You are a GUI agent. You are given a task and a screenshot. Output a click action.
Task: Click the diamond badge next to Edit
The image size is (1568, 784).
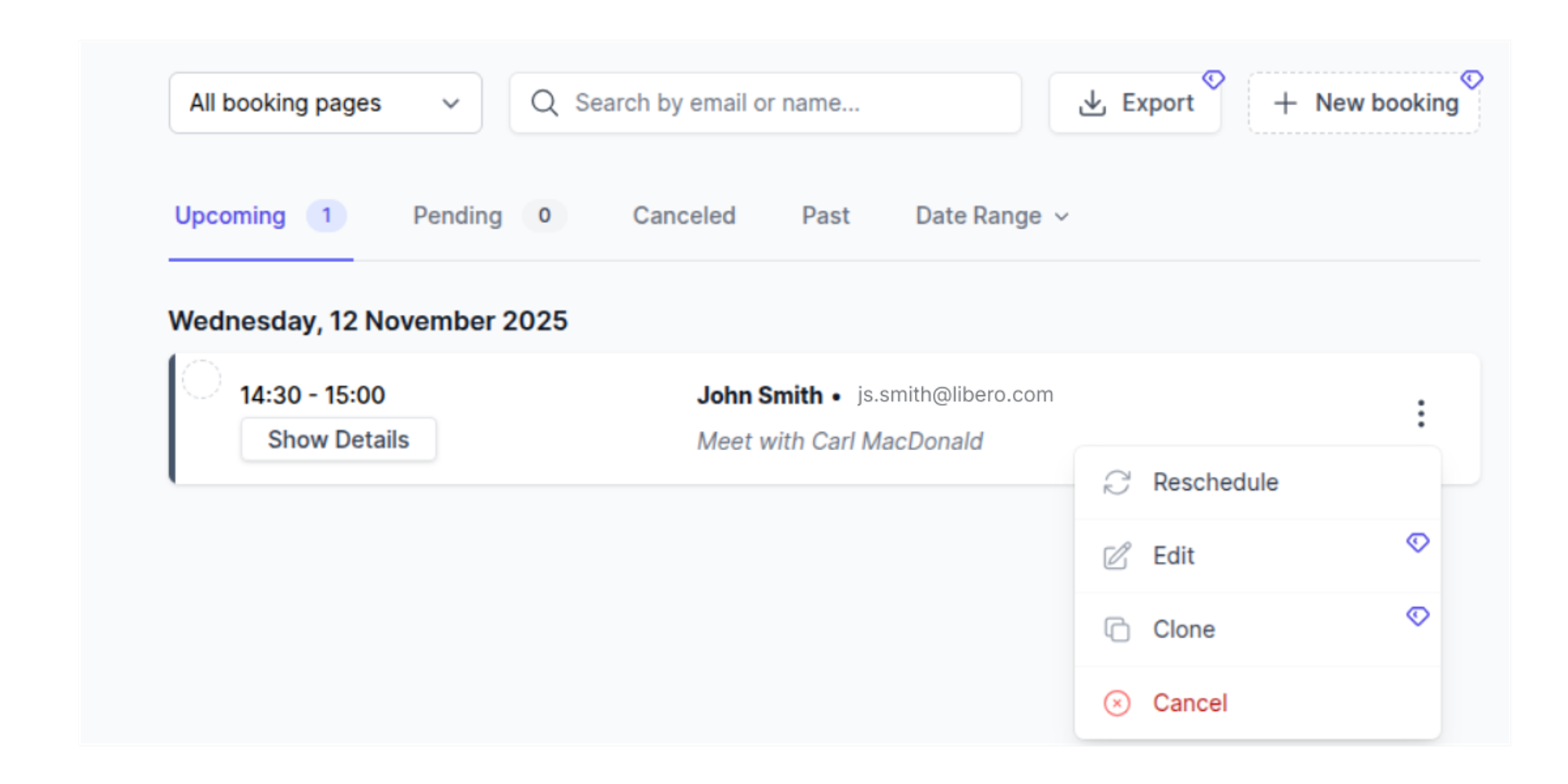(x=1417, y=542)
